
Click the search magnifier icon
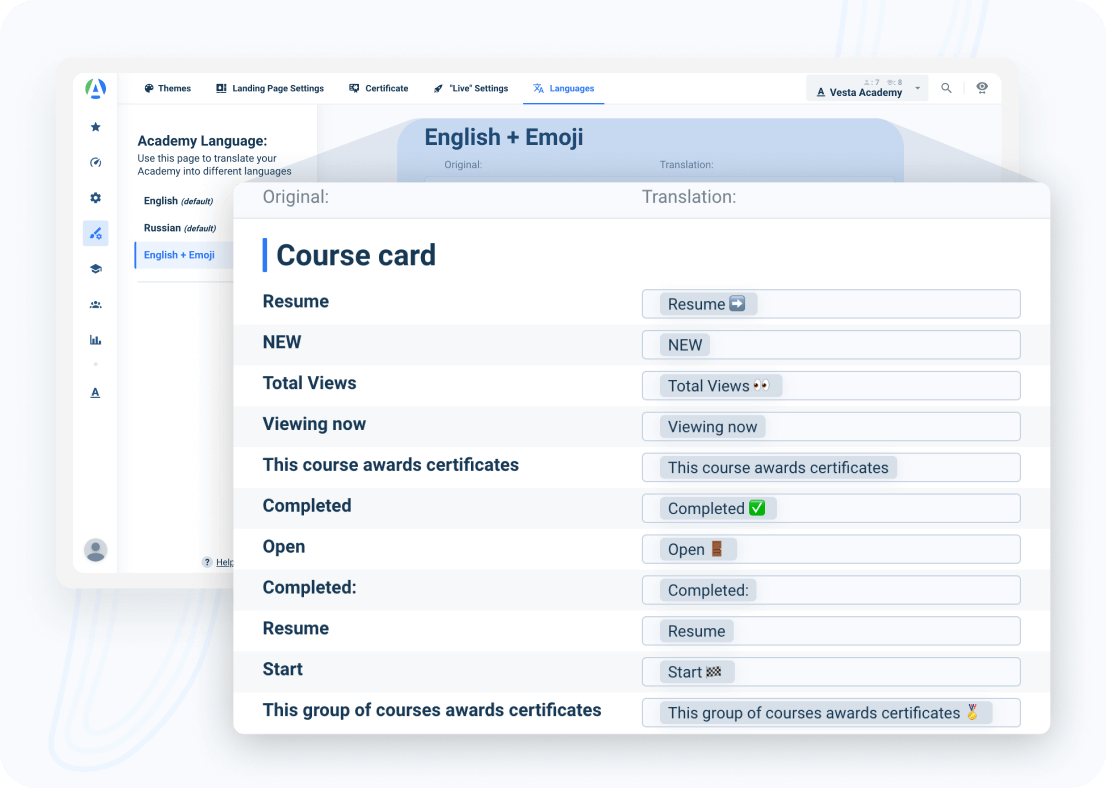point(946,88)
